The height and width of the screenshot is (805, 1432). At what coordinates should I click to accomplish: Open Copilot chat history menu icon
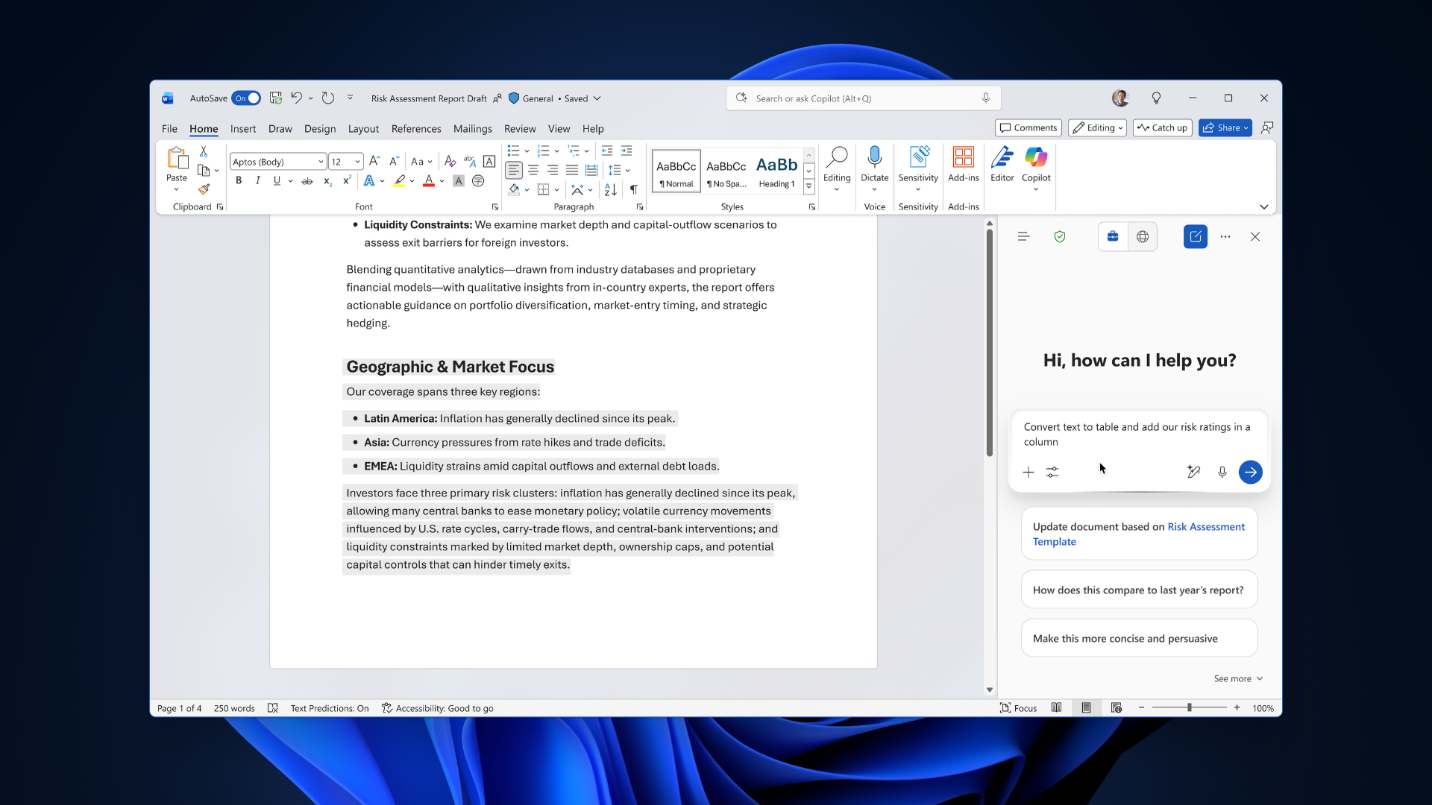click(x=1023, y=237)
